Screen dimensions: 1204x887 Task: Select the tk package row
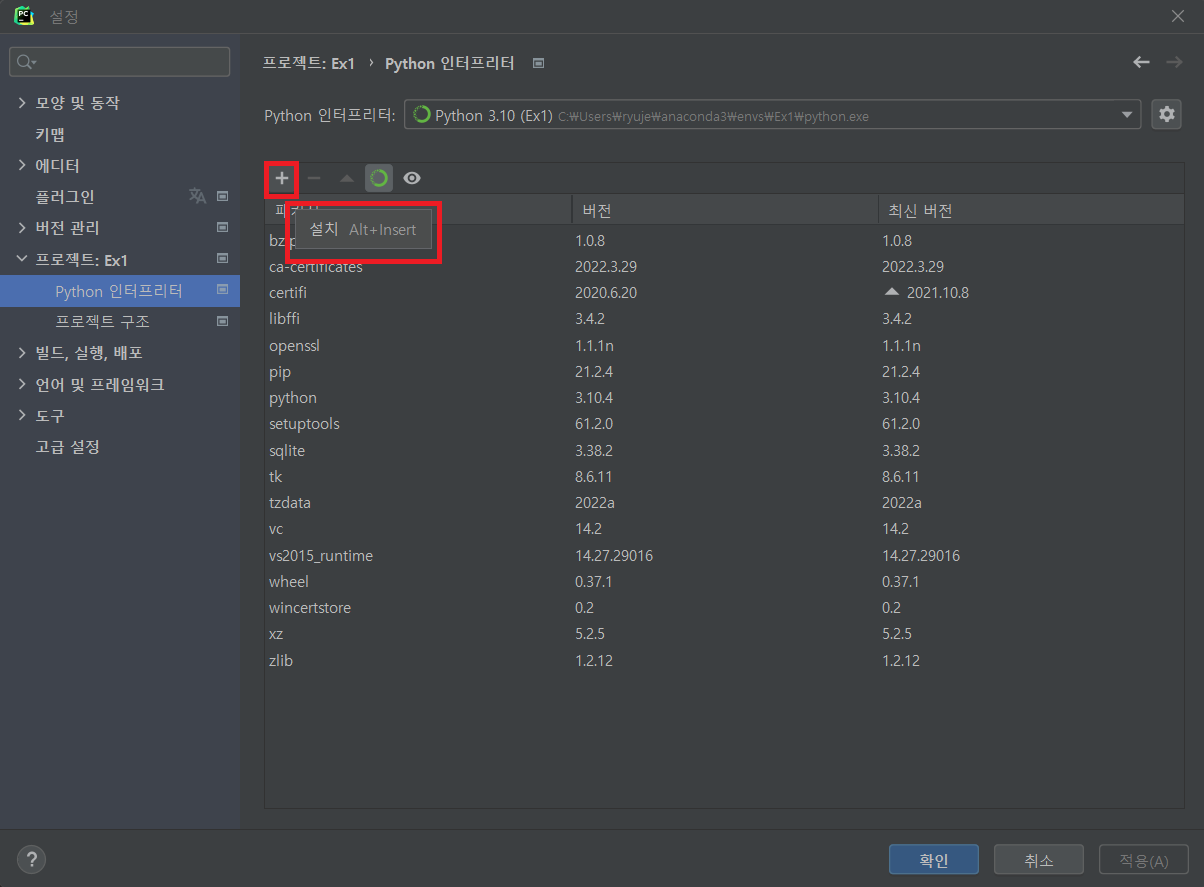[724, 476]
